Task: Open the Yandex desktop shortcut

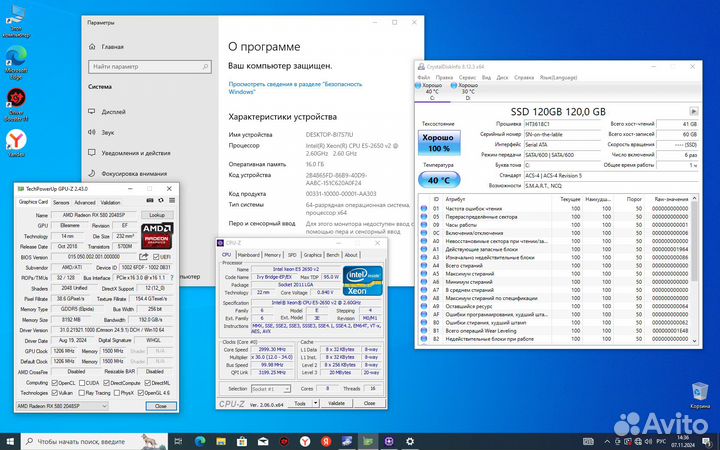Action: click(16, 143)
